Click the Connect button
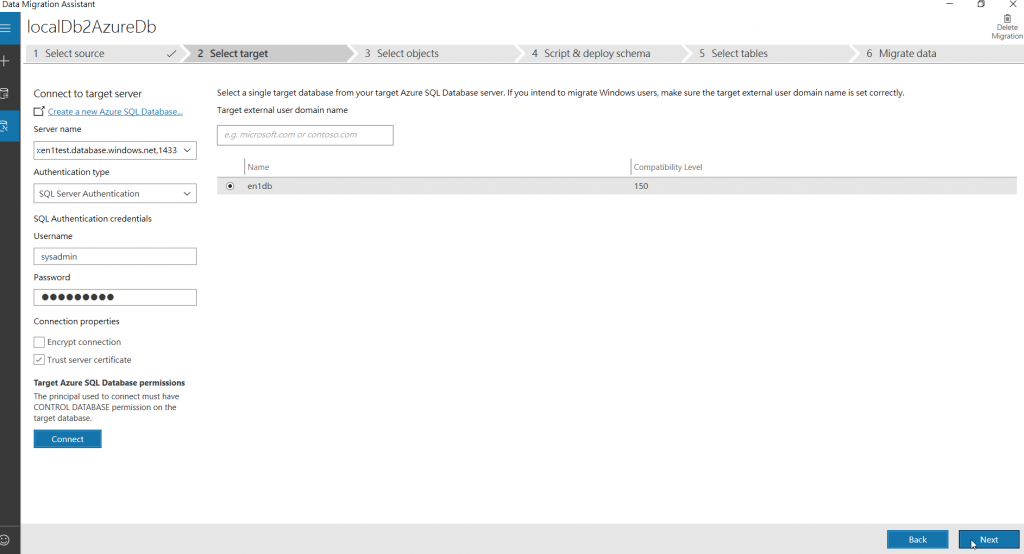This screenshot has width=1024, height=554. click(67, 439)
